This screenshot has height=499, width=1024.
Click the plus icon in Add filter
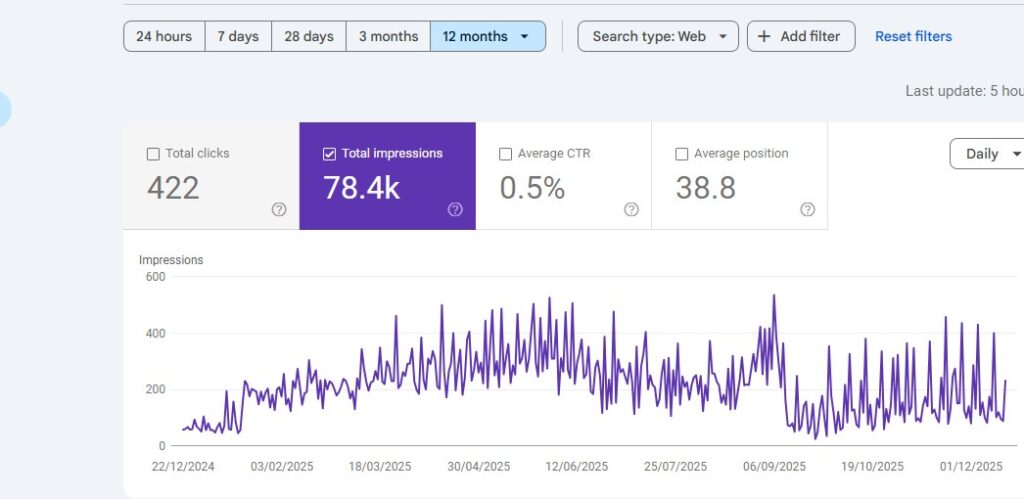(763, 37)
